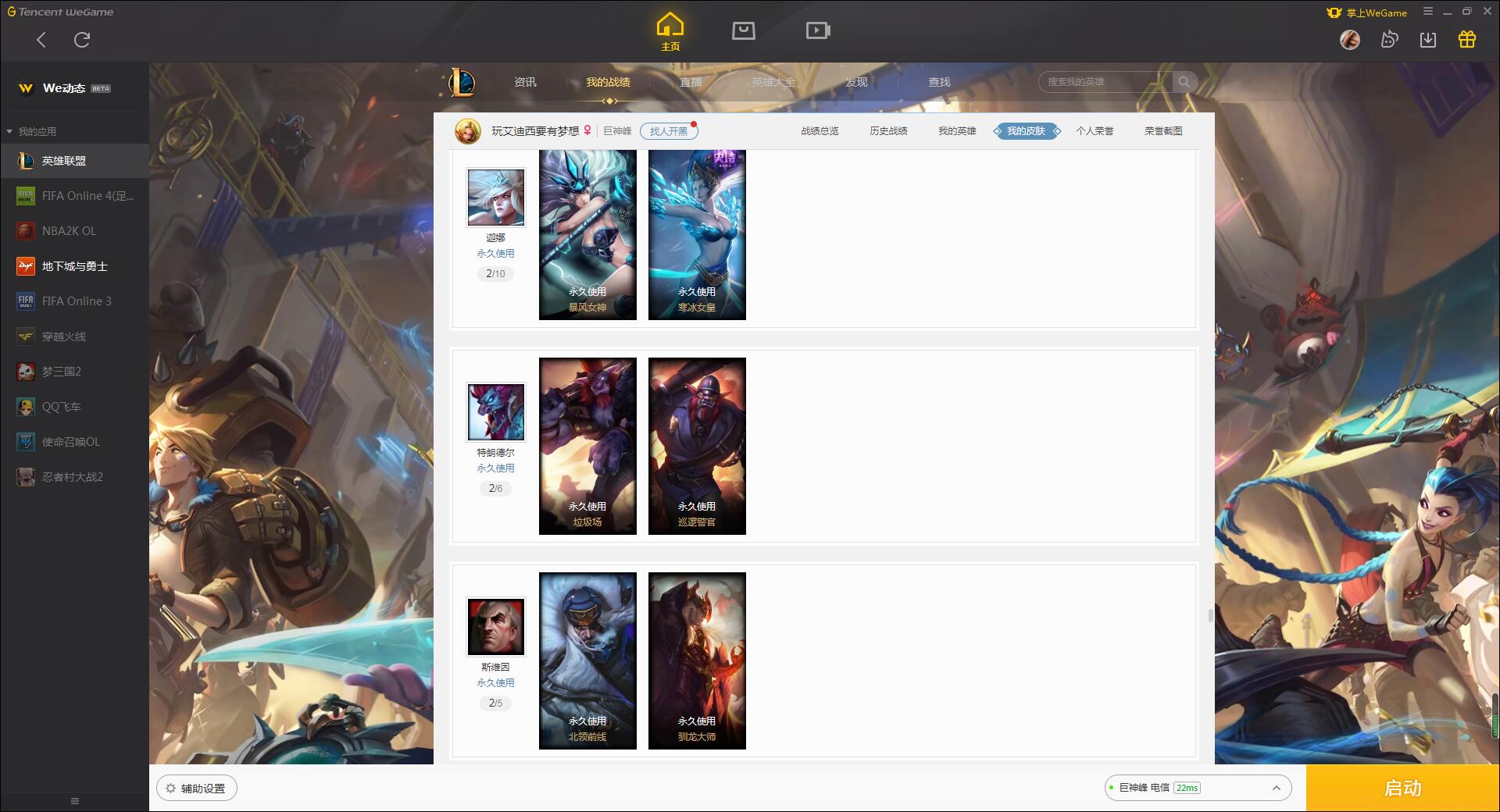Image resolution: width=1500 pixels, height=812 pixels.
Task: Select 梦三国2 in app list
Action: pos(74,372)
